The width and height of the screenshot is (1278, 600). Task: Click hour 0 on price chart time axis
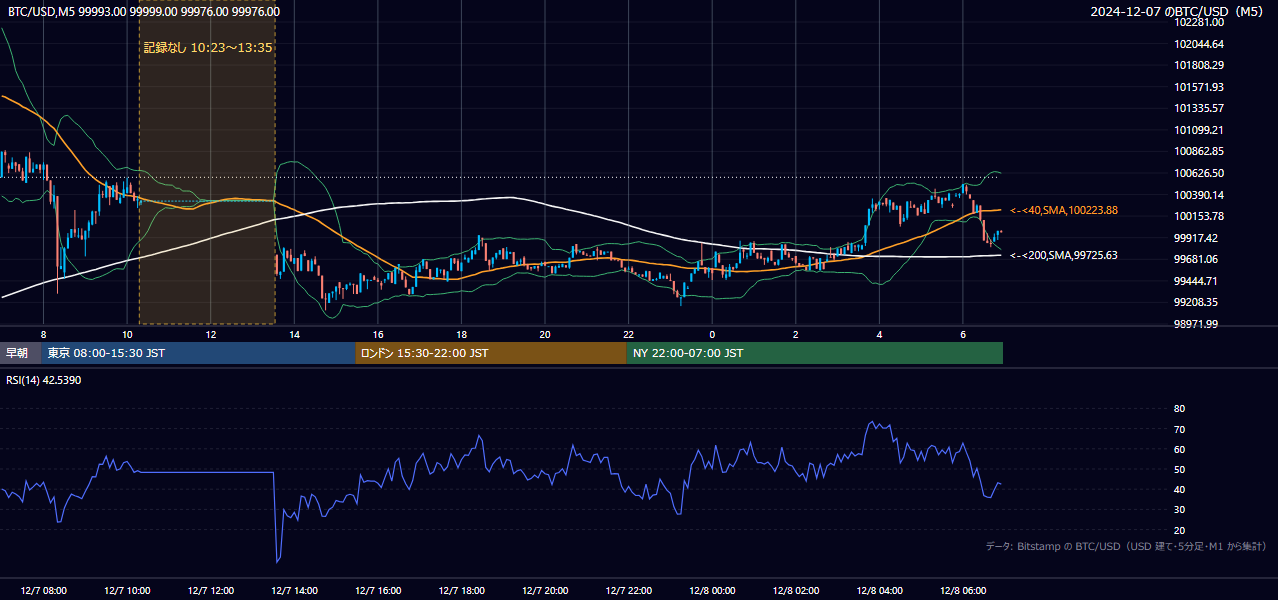pyautogui.click(x=712, y=334)
